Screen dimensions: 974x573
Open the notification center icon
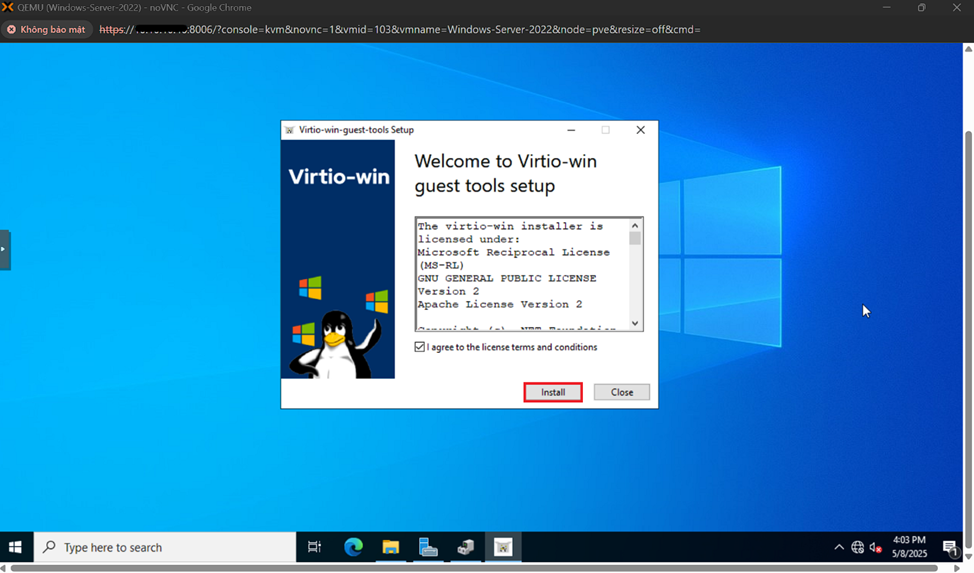tap(950, 547)
